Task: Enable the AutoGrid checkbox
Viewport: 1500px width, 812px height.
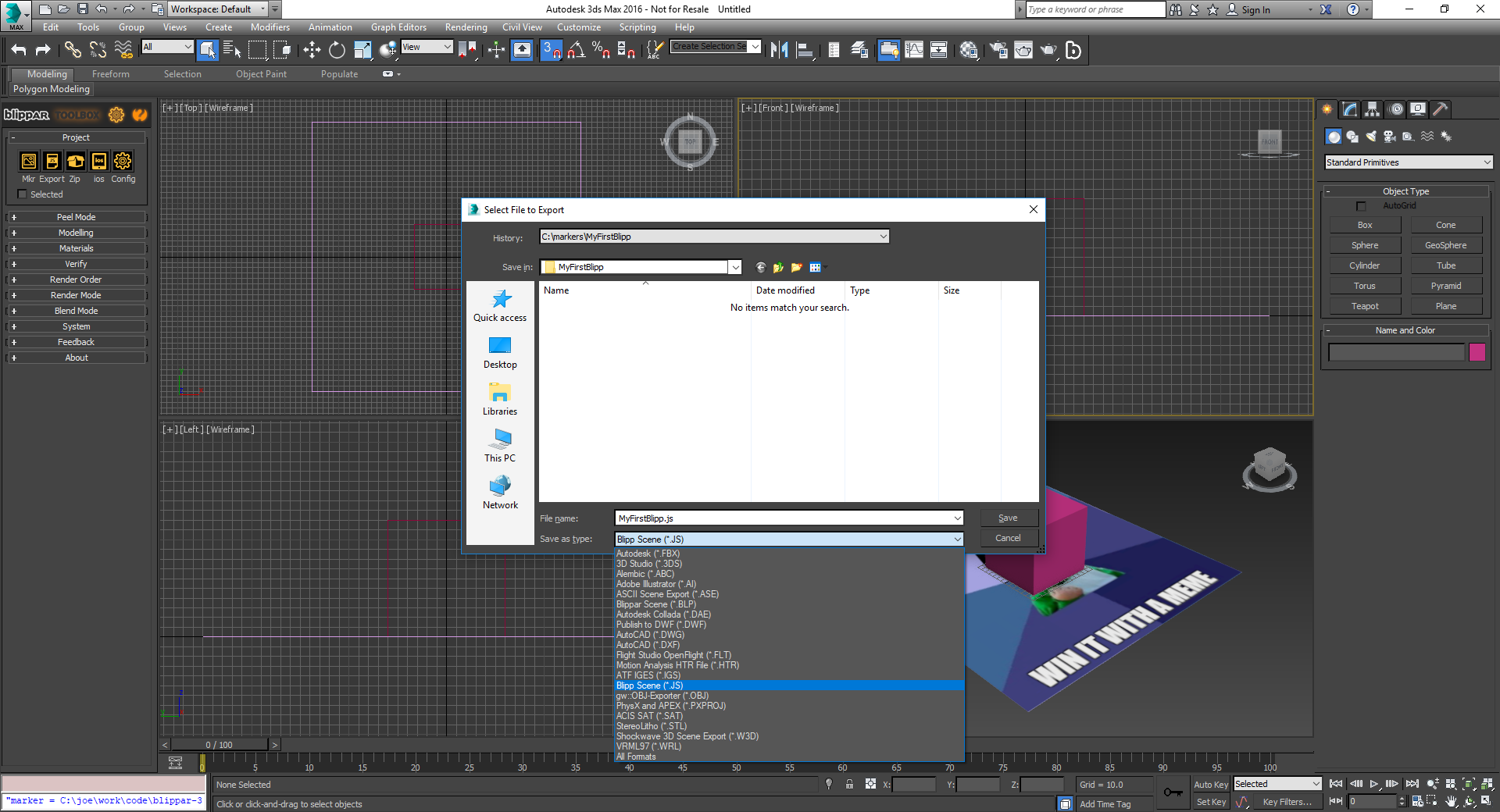Action: click(1361, 206)
